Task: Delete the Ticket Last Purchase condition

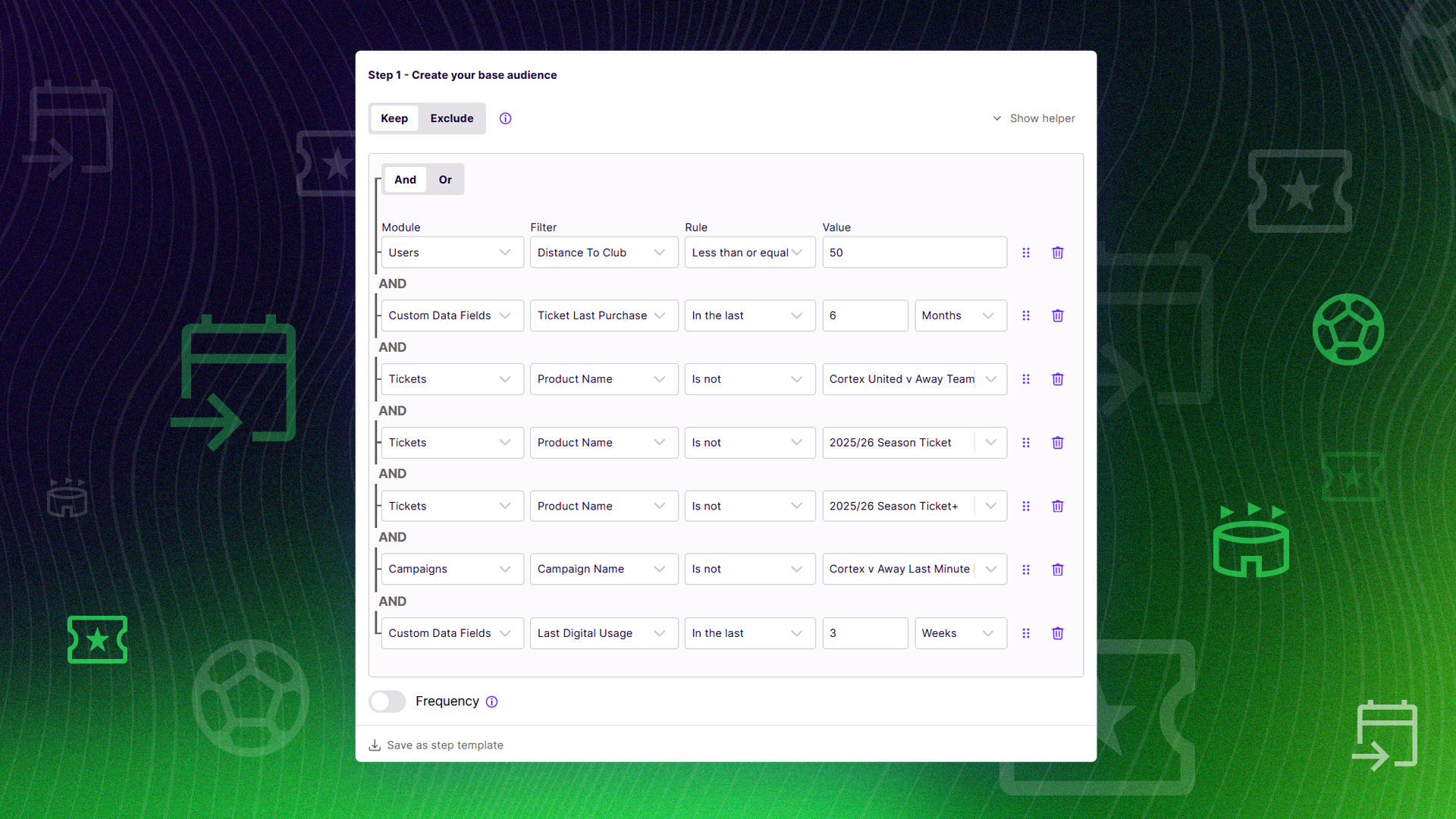Action: 1058,315
